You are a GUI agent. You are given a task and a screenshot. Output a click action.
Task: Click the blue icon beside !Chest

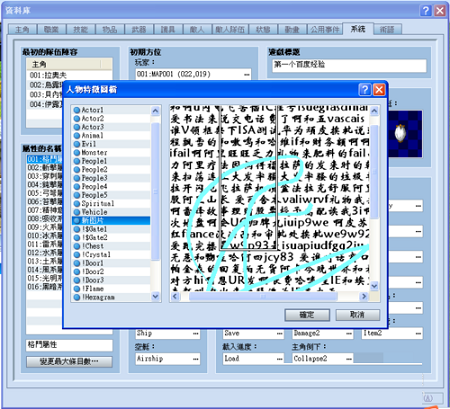coord(77,246)
